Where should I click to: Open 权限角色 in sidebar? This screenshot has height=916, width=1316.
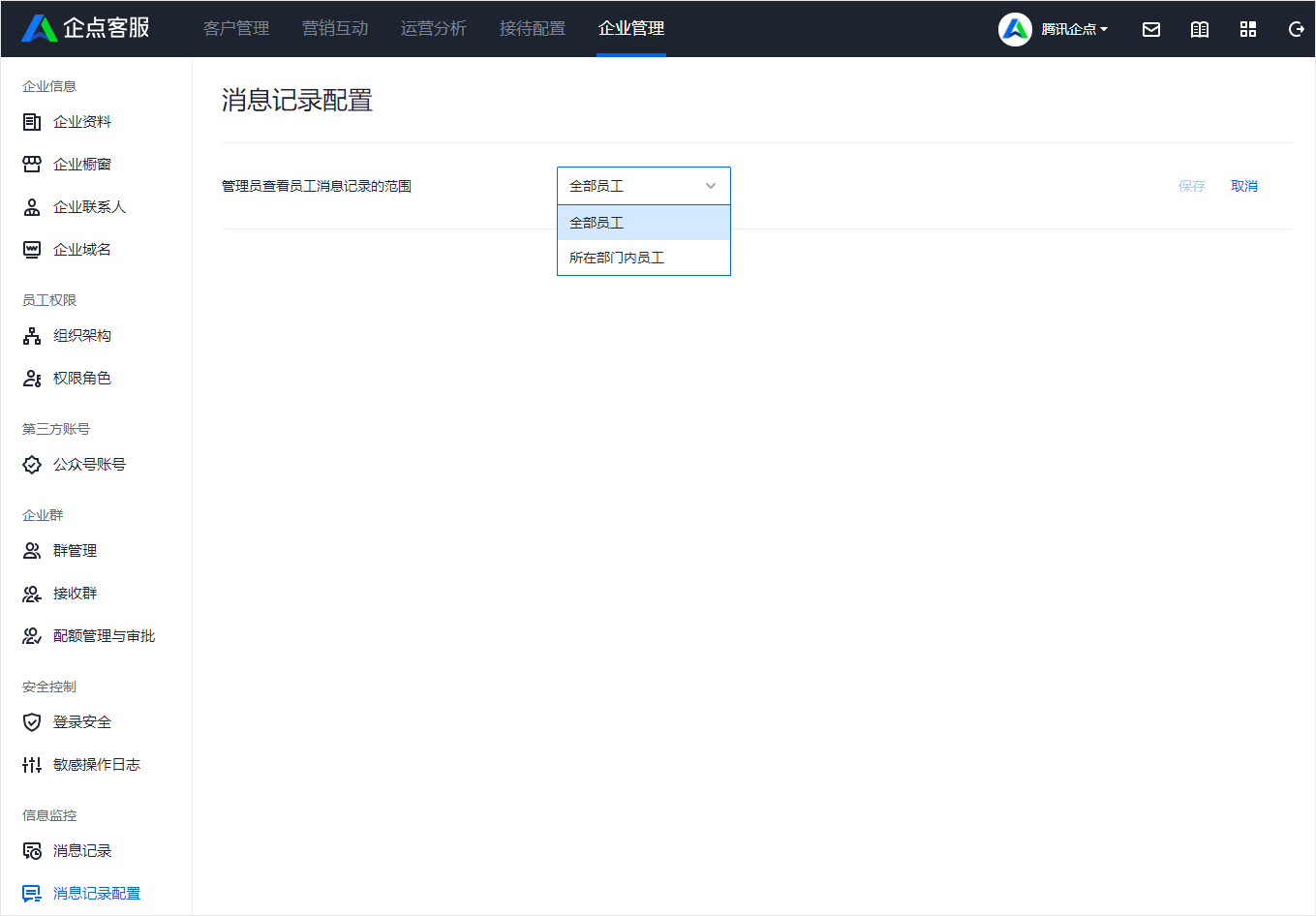tap(82, 379)
